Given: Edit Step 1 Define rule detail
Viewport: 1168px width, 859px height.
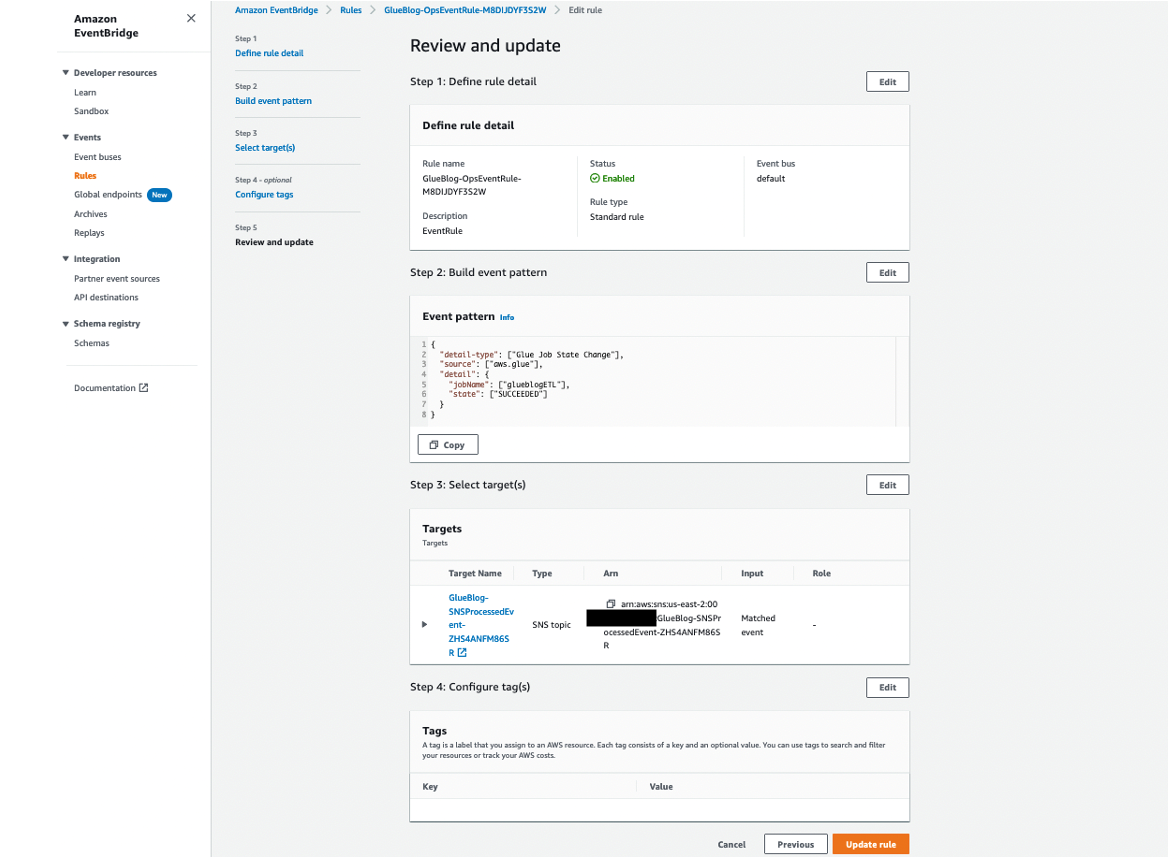Looking at the screenshot, I should tap(887, 82).
